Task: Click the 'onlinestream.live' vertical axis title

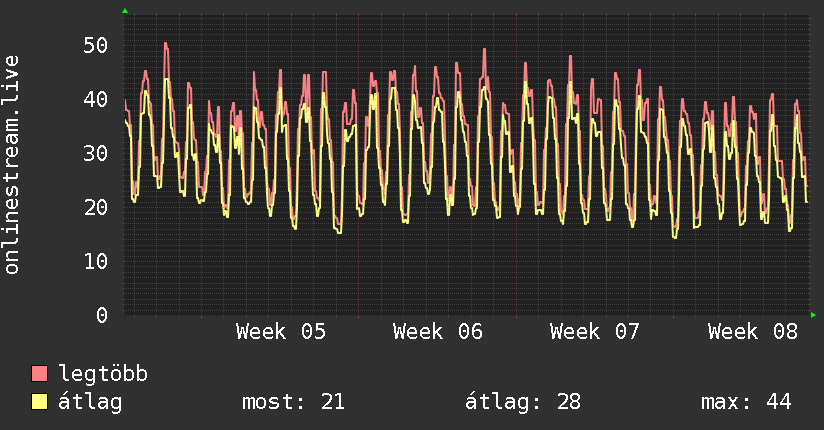Action: tap(12, 165)
